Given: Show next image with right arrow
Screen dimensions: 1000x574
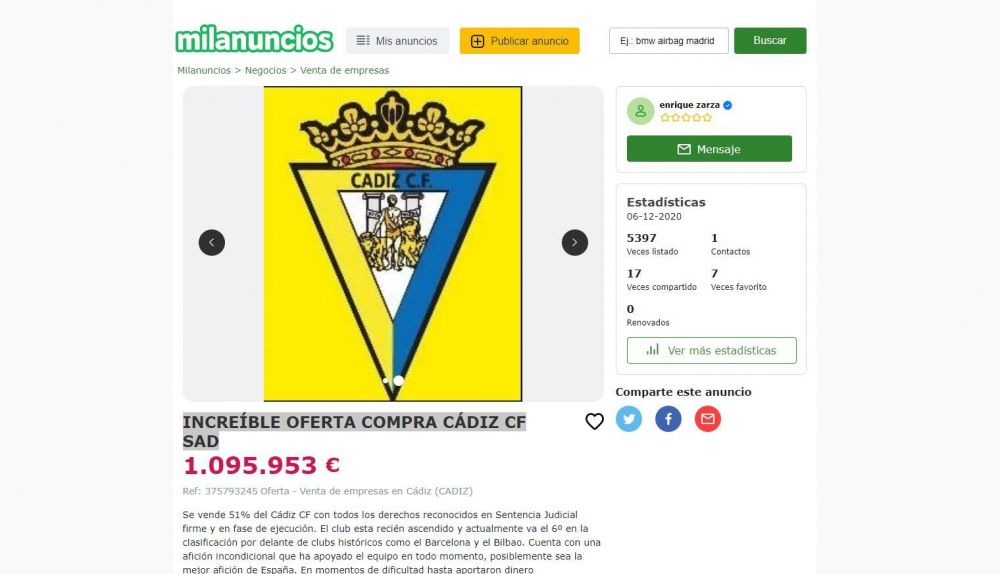Looking at the screenshot, I should pyautogui.click(x=575, y=242).
